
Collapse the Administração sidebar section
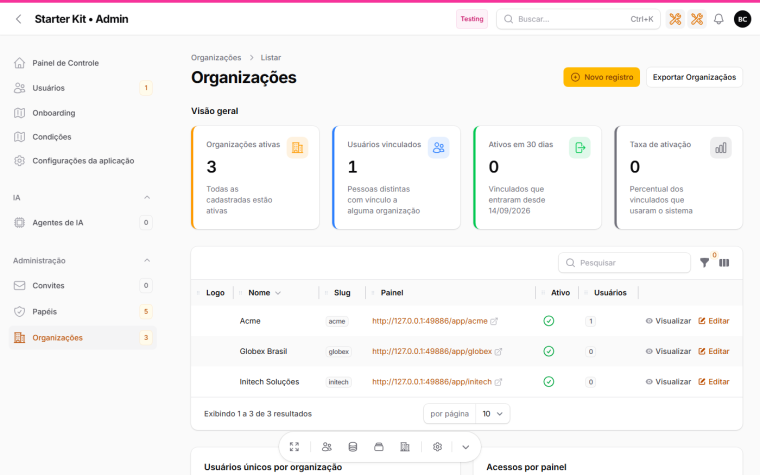pos(147,260)
